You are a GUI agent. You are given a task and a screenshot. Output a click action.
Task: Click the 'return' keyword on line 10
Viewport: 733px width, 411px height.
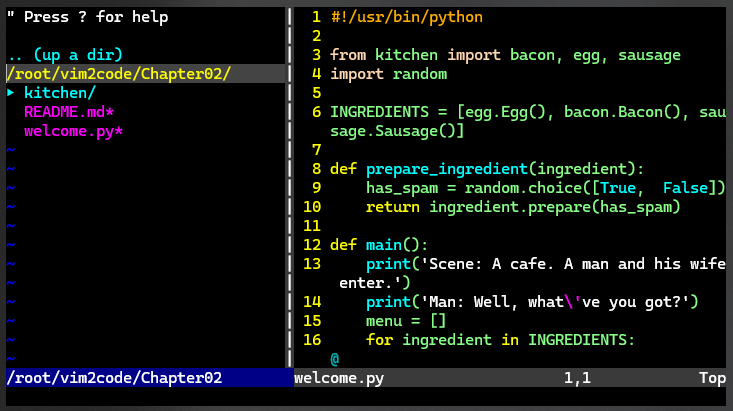(x=393, y=207)
